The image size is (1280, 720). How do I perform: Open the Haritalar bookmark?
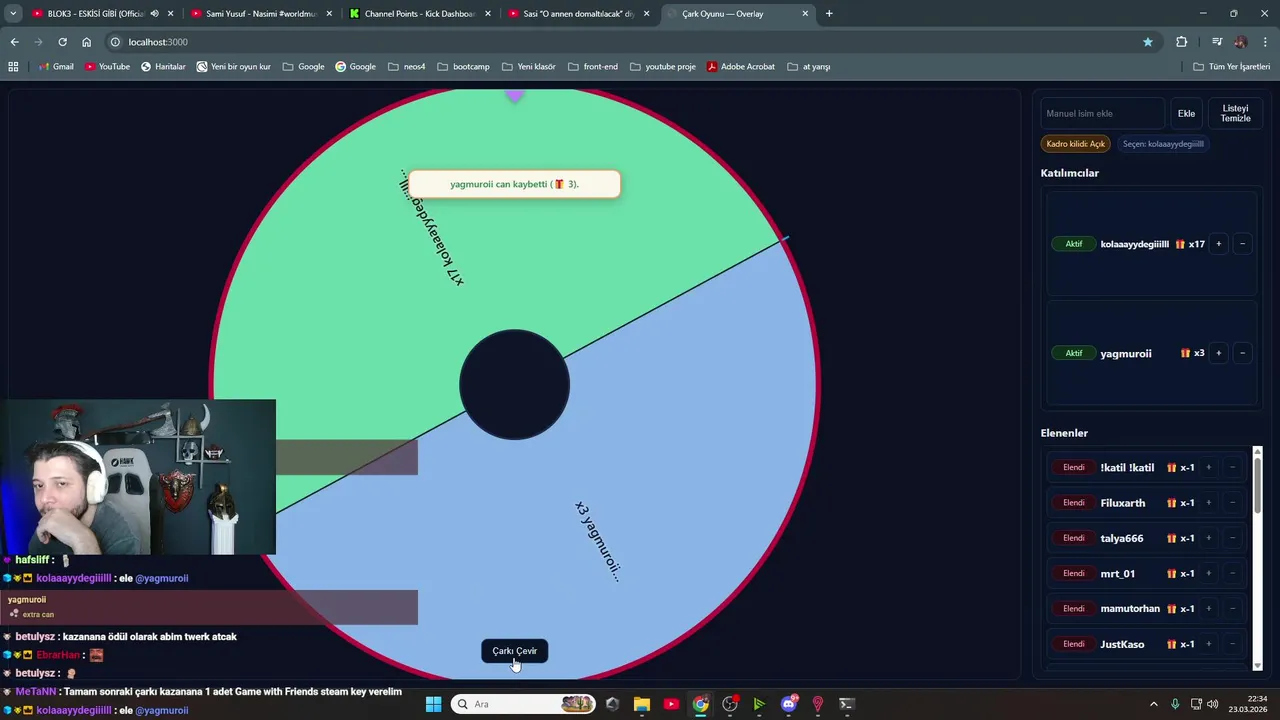(163, 67)
